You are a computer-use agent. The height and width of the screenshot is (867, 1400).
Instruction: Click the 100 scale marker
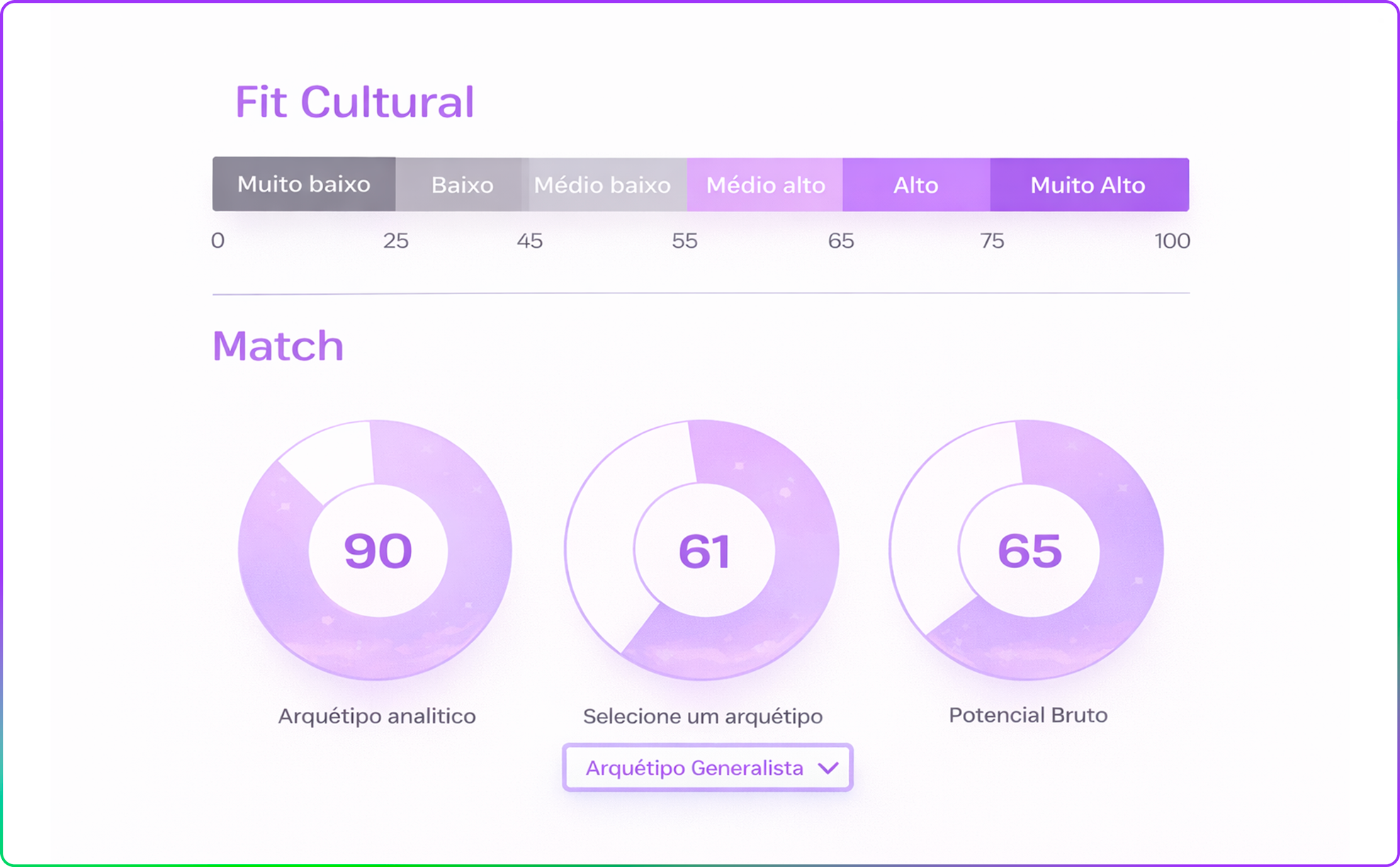[x=1172, y=241]
